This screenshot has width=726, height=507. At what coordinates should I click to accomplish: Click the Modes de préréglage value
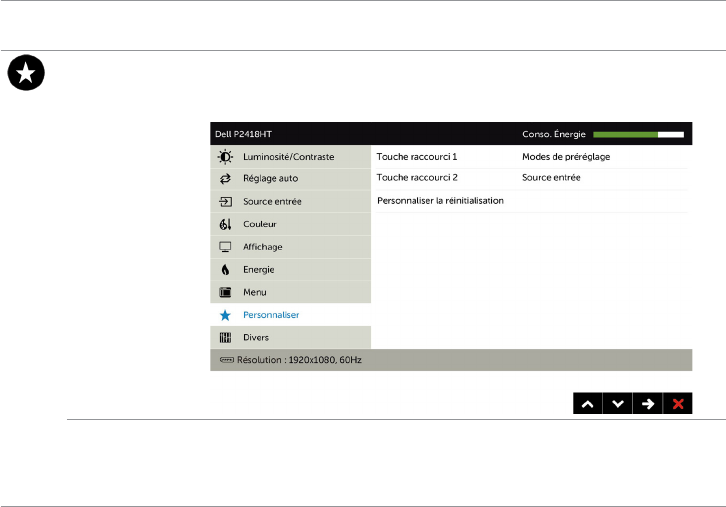point(566,157)
